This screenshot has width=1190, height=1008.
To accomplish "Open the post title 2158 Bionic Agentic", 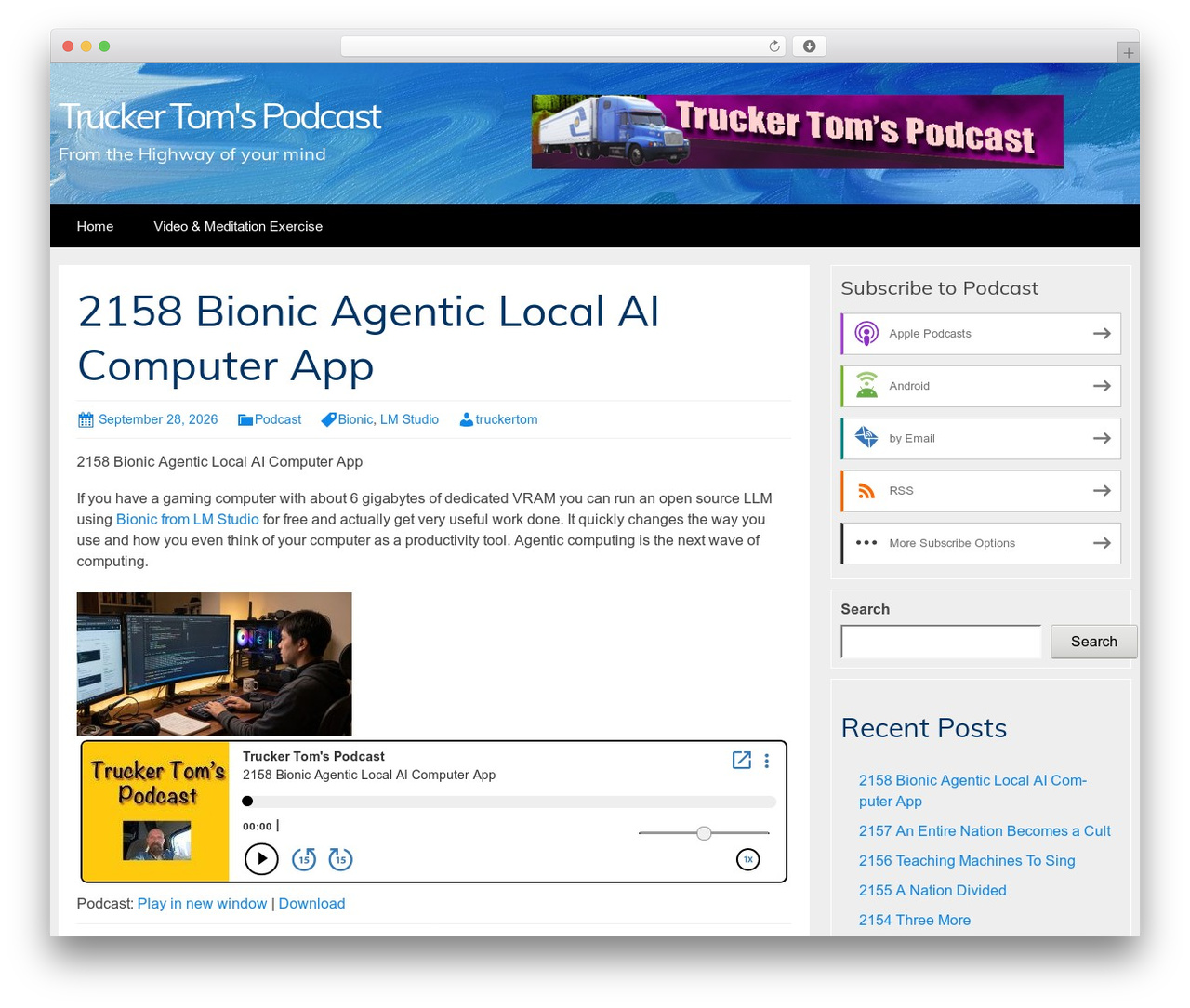I will click(368, 338).
